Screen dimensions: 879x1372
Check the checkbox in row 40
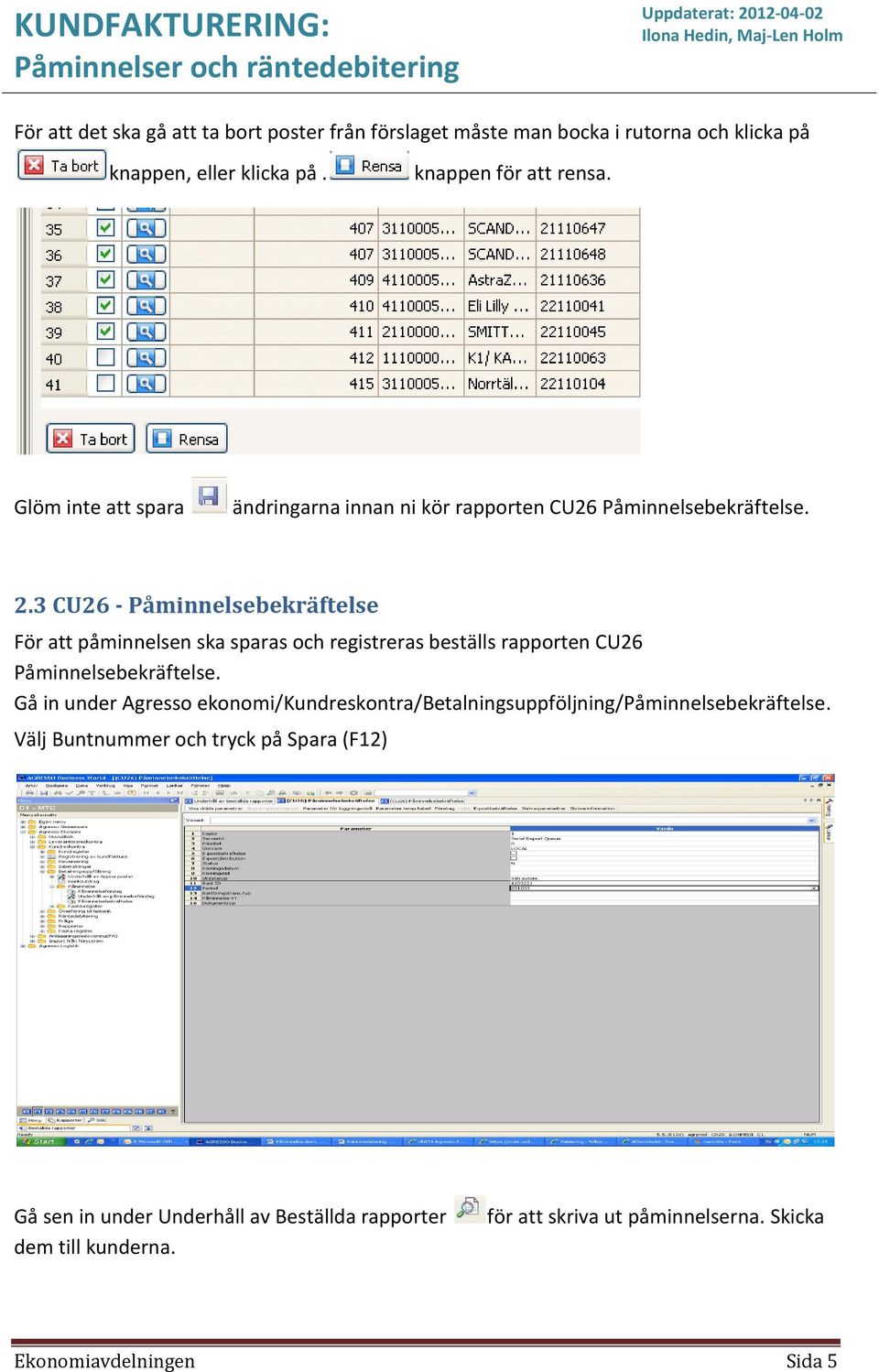[x=106, y=357]
